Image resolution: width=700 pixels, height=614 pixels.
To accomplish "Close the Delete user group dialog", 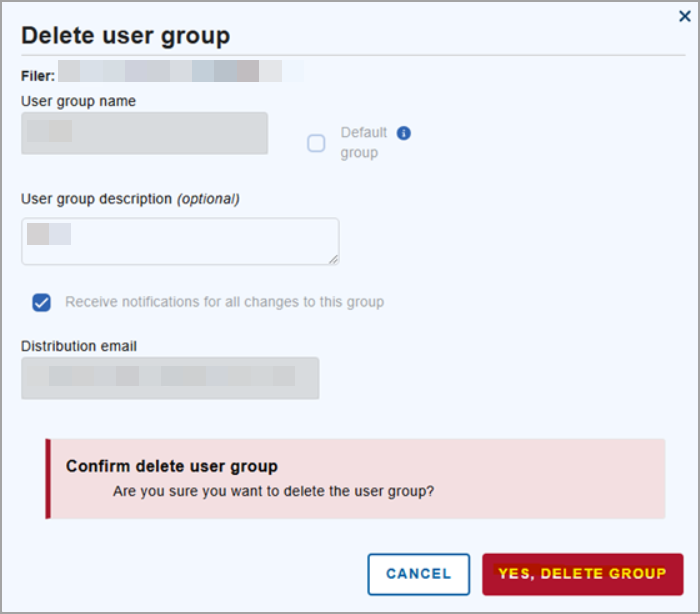I will tap(684, 16).
